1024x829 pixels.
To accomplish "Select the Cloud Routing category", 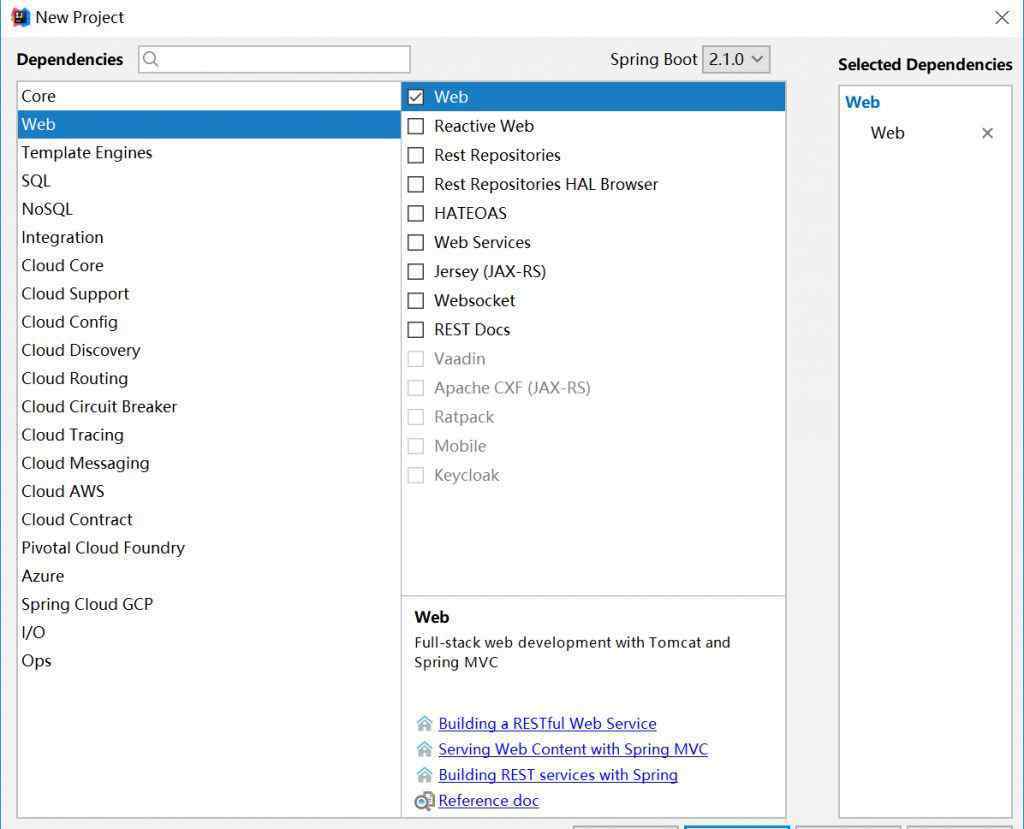I will 209,378.
